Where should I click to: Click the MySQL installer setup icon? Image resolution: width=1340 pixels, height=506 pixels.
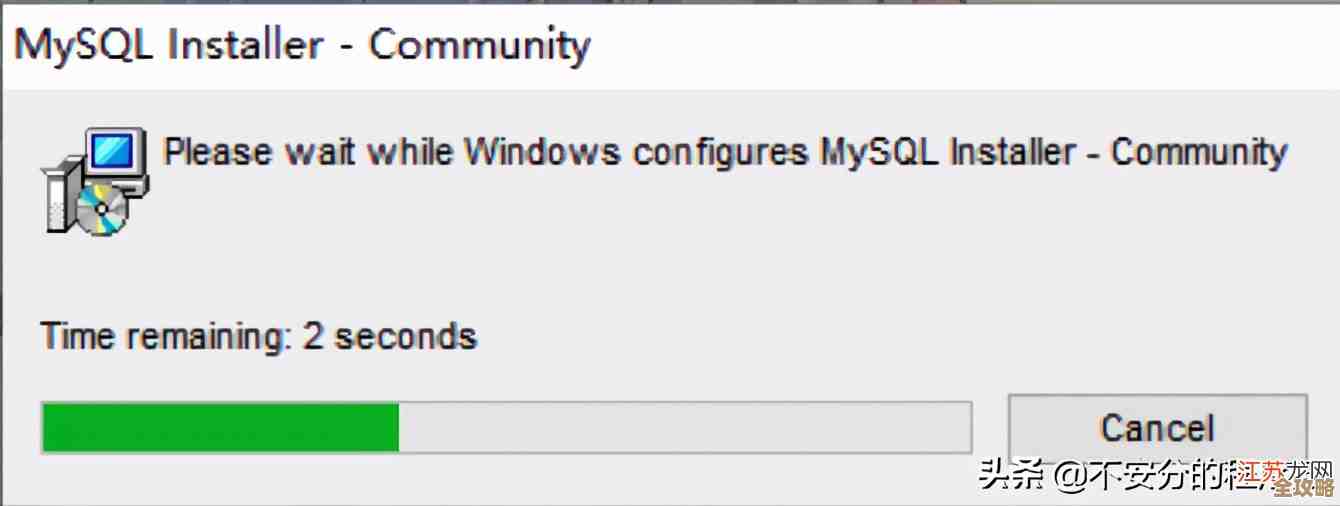(x=94, y=182)
